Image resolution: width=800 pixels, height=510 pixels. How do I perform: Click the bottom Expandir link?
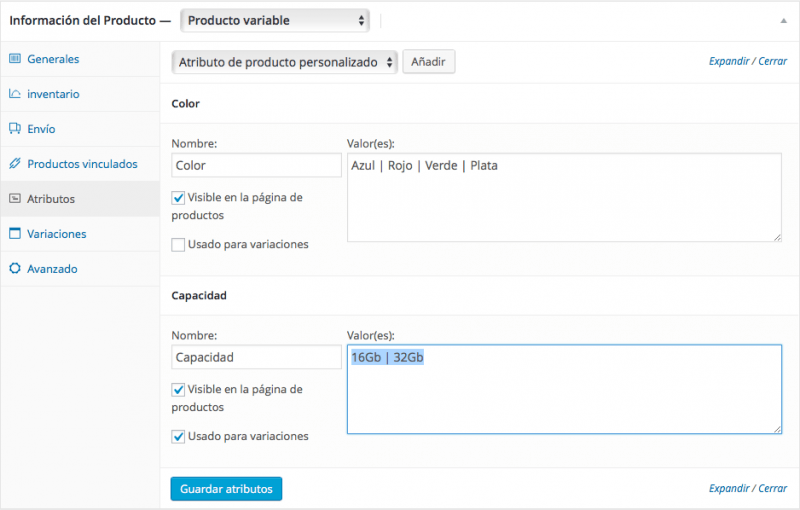click(x=729, y=489)
